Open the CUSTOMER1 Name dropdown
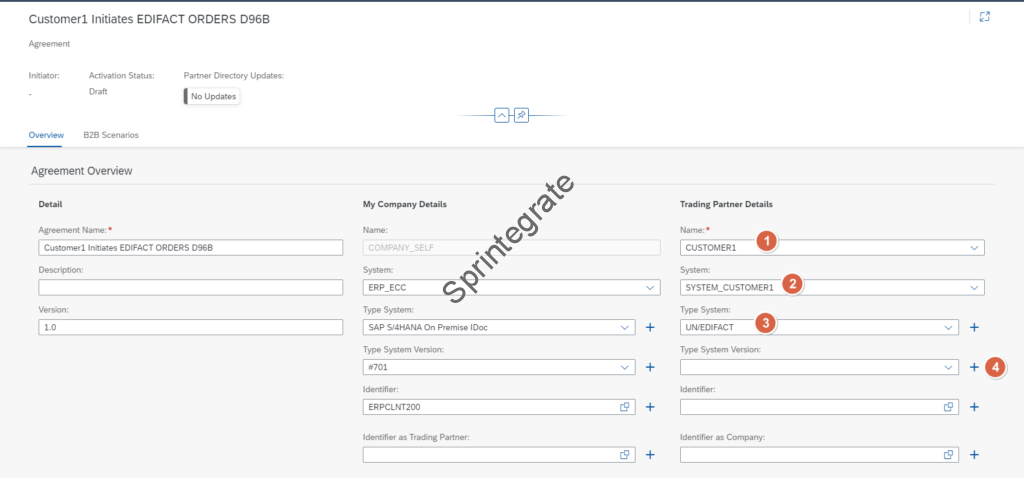 (974, 248)
